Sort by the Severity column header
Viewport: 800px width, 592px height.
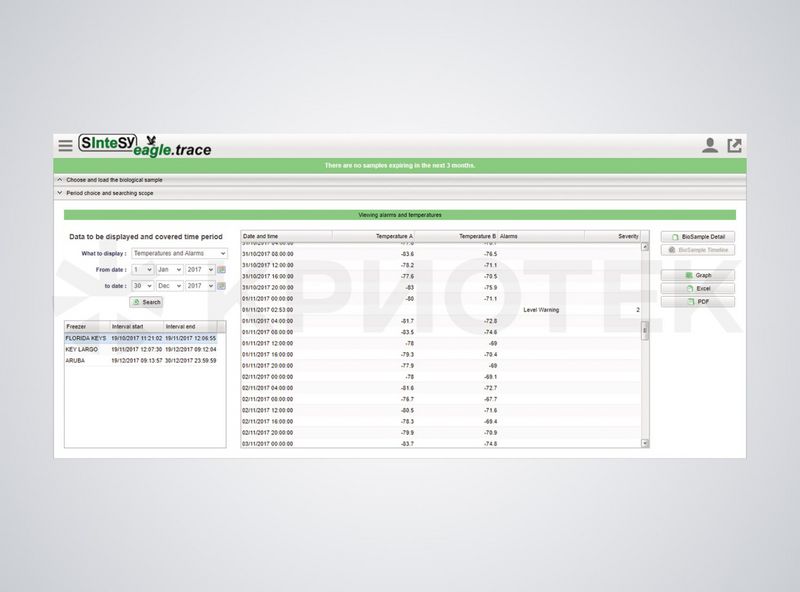click(613, 236)
